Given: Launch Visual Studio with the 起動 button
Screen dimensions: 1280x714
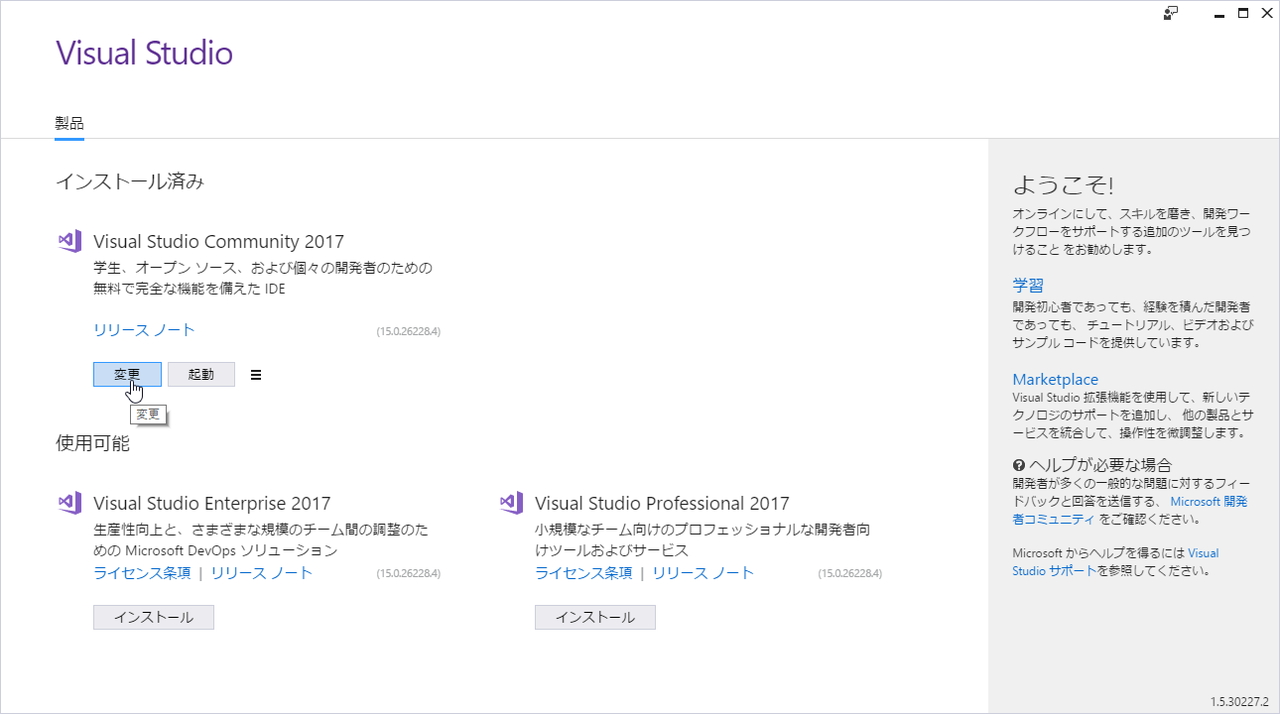Looking at the screenshot, I should pyautogui.click(x=201, y=374).
